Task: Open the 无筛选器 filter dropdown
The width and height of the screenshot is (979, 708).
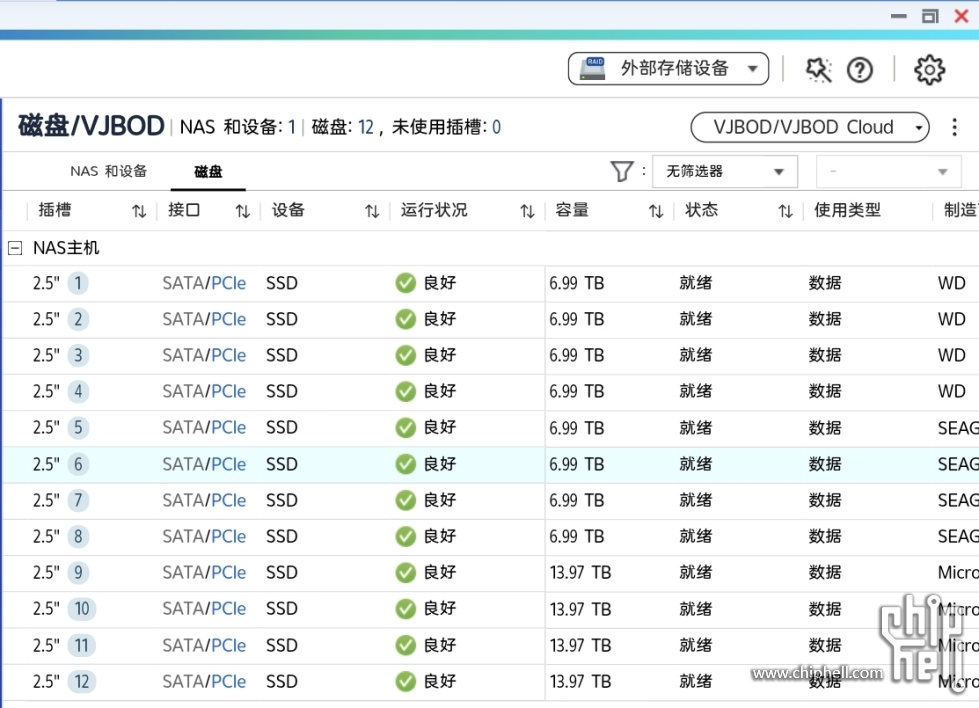Action: 725,172
